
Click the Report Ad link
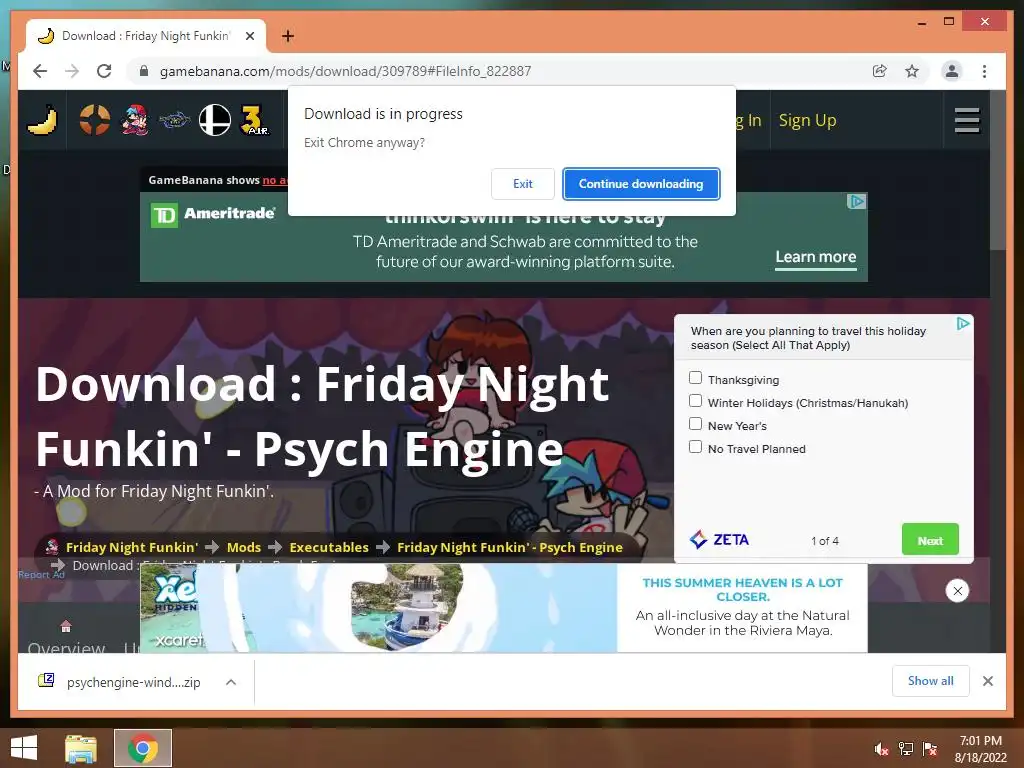(42, 575)
